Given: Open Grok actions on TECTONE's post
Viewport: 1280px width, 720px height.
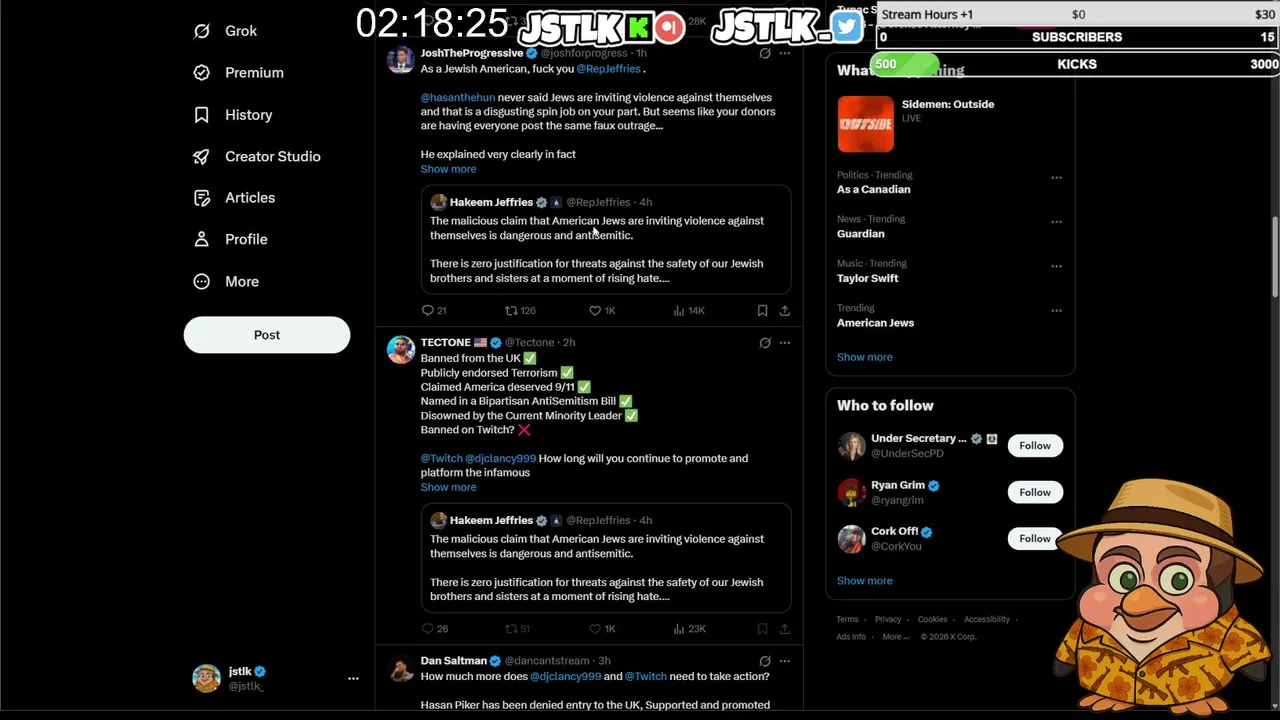Looking at the screenshot, I should tap(765, 343).
